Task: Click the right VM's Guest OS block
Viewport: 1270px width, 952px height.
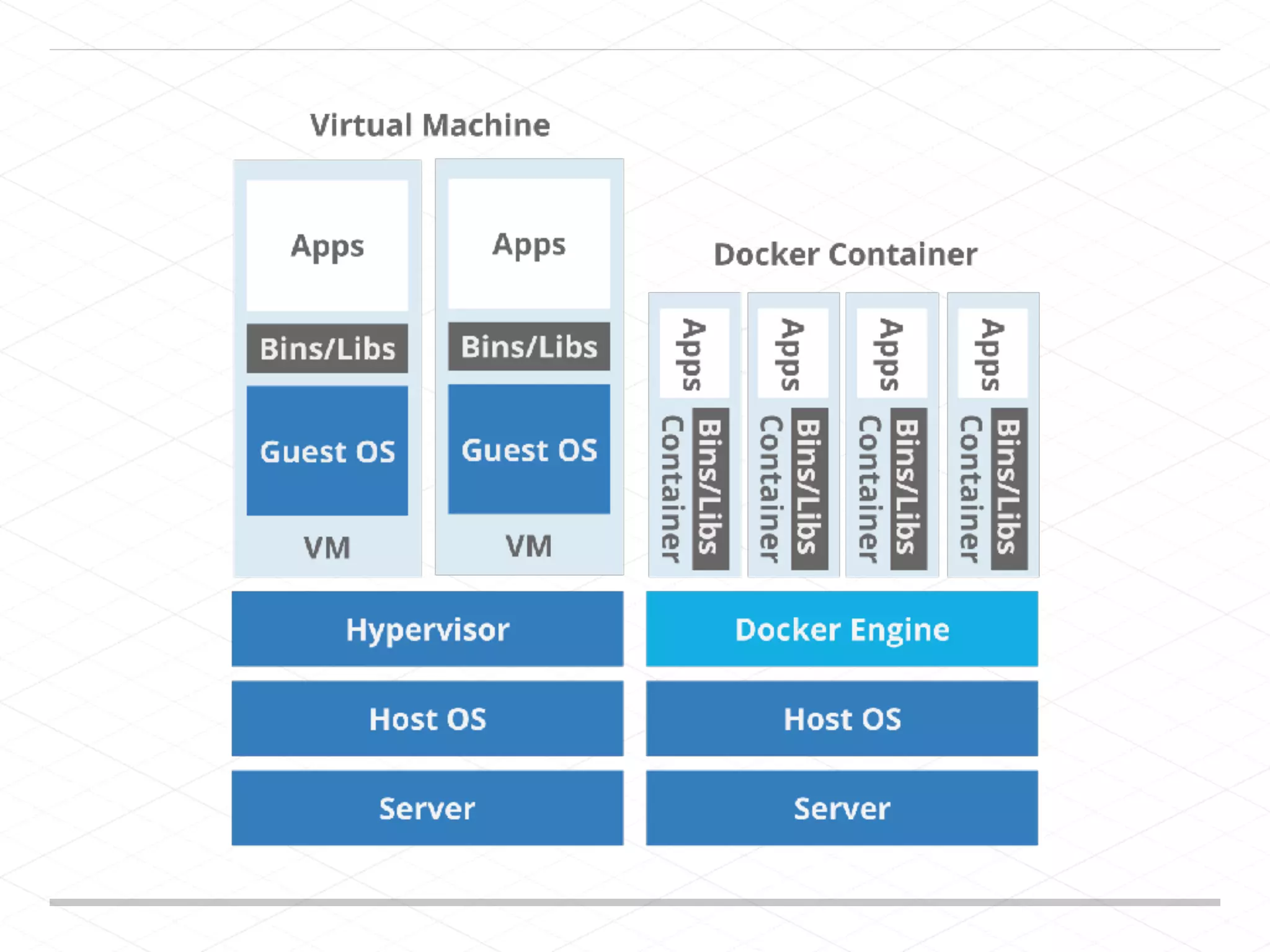Action: (529, 449)
